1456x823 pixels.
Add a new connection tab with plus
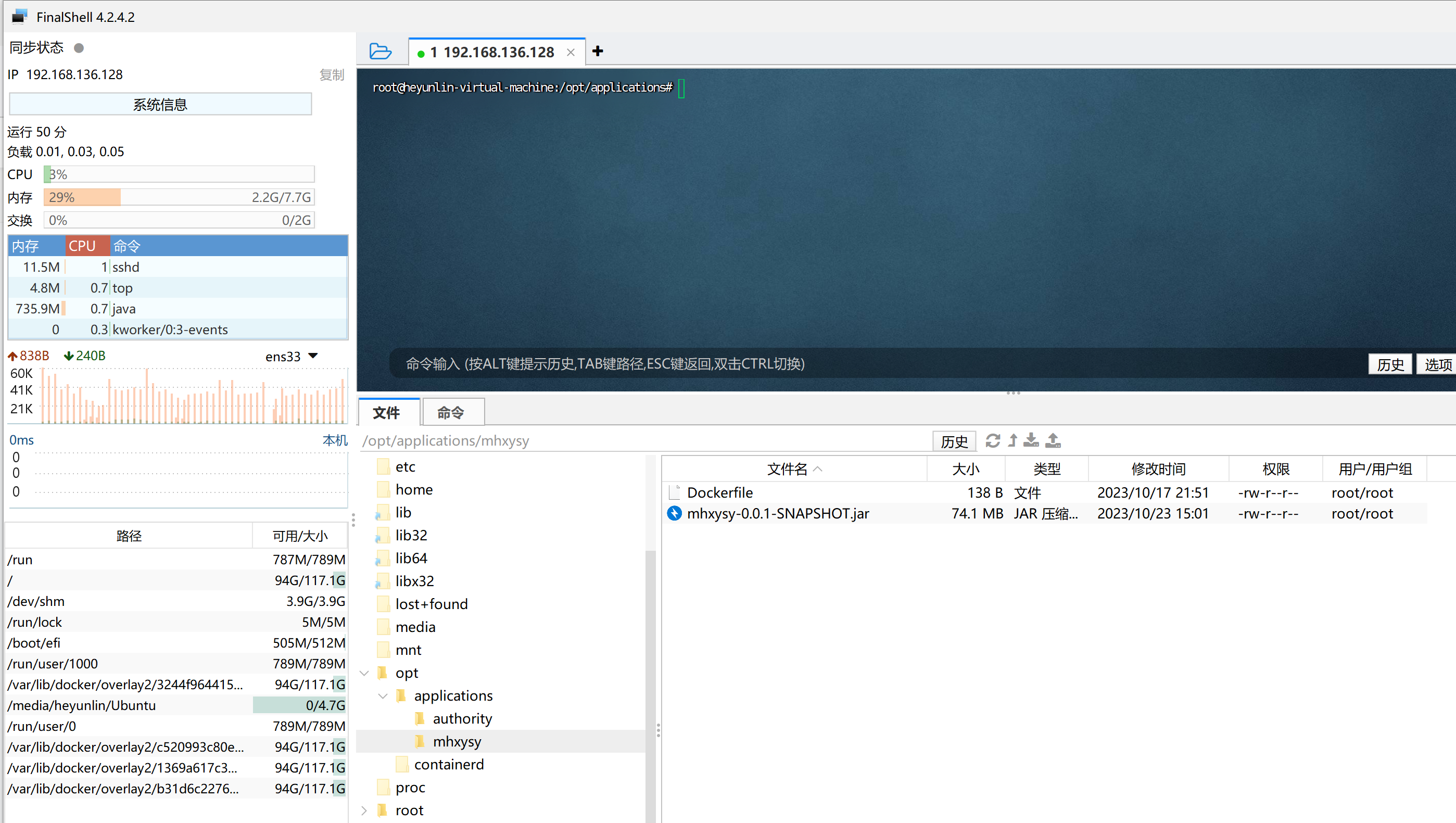click(598, 52)
